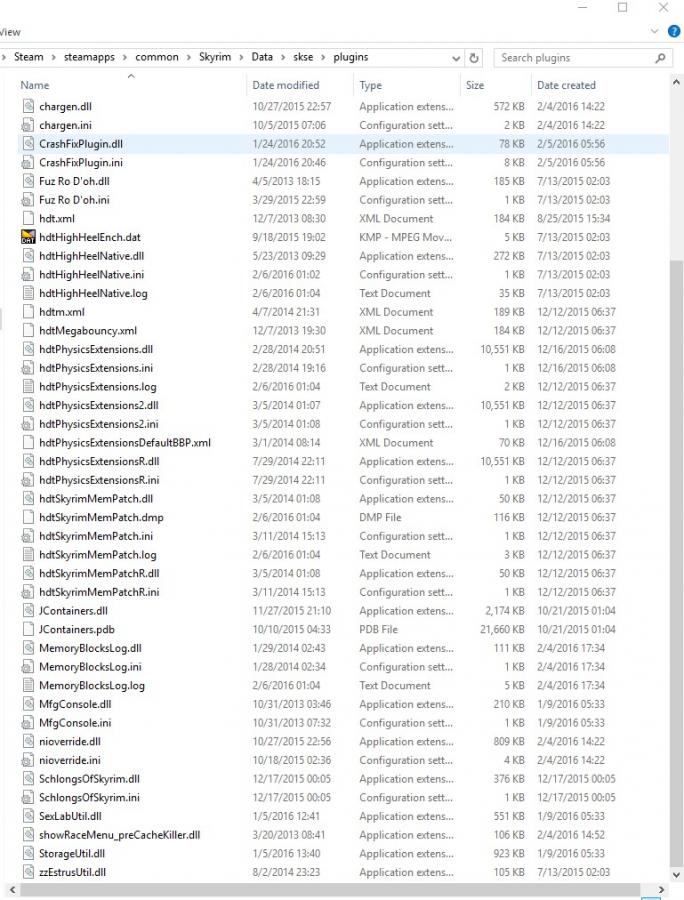Navigate to the skse folder breadcrumb
The image size is (684, 900).
(x=303, y=57)
